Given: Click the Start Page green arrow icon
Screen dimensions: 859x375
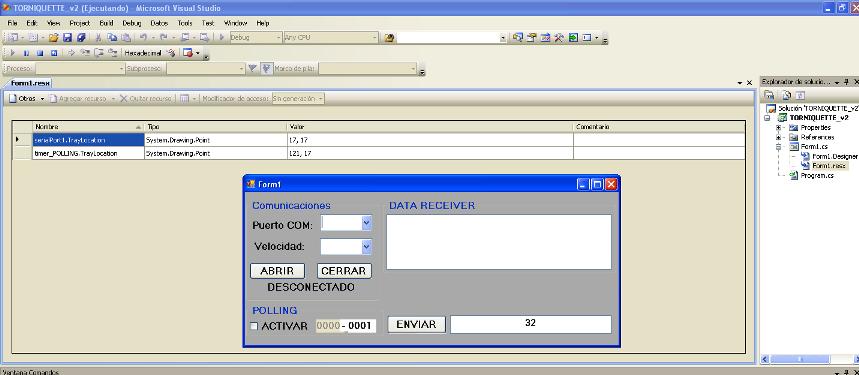Looking at the screenshot, I should pyautogui.click(x=573, y=38).
